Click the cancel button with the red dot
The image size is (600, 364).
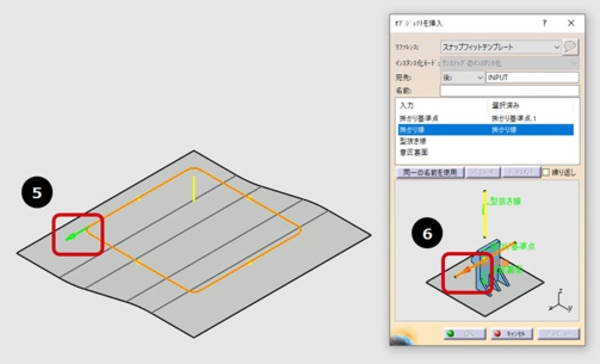point(511,333)
